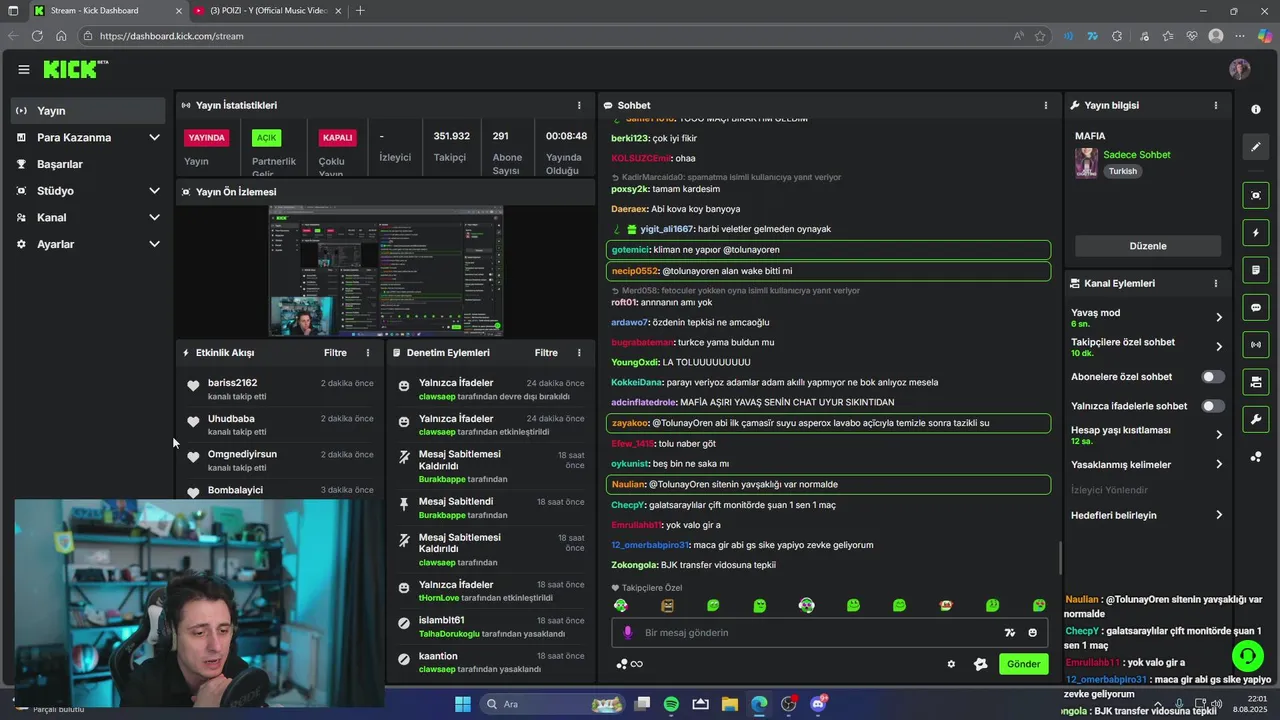
Task: Open Yayın bilgisi three-dot options
Action: (x=1216, y=105)
